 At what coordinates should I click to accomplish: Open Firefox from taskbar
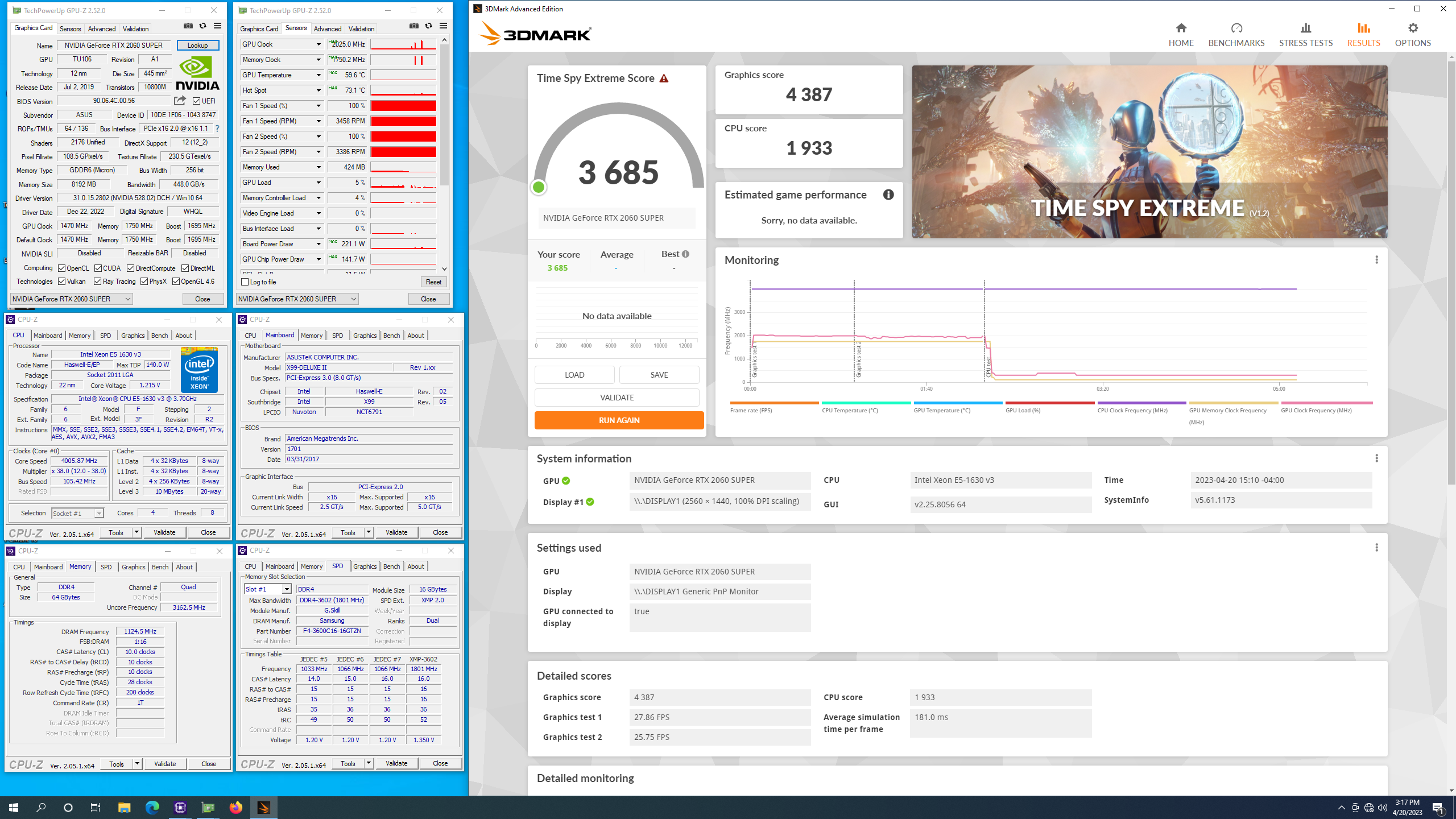[x=235, y=807]
